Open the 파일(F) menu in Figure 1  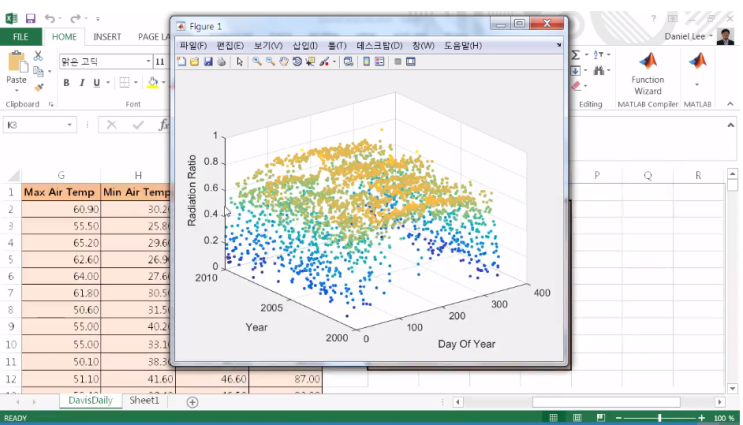pos(193,45)
